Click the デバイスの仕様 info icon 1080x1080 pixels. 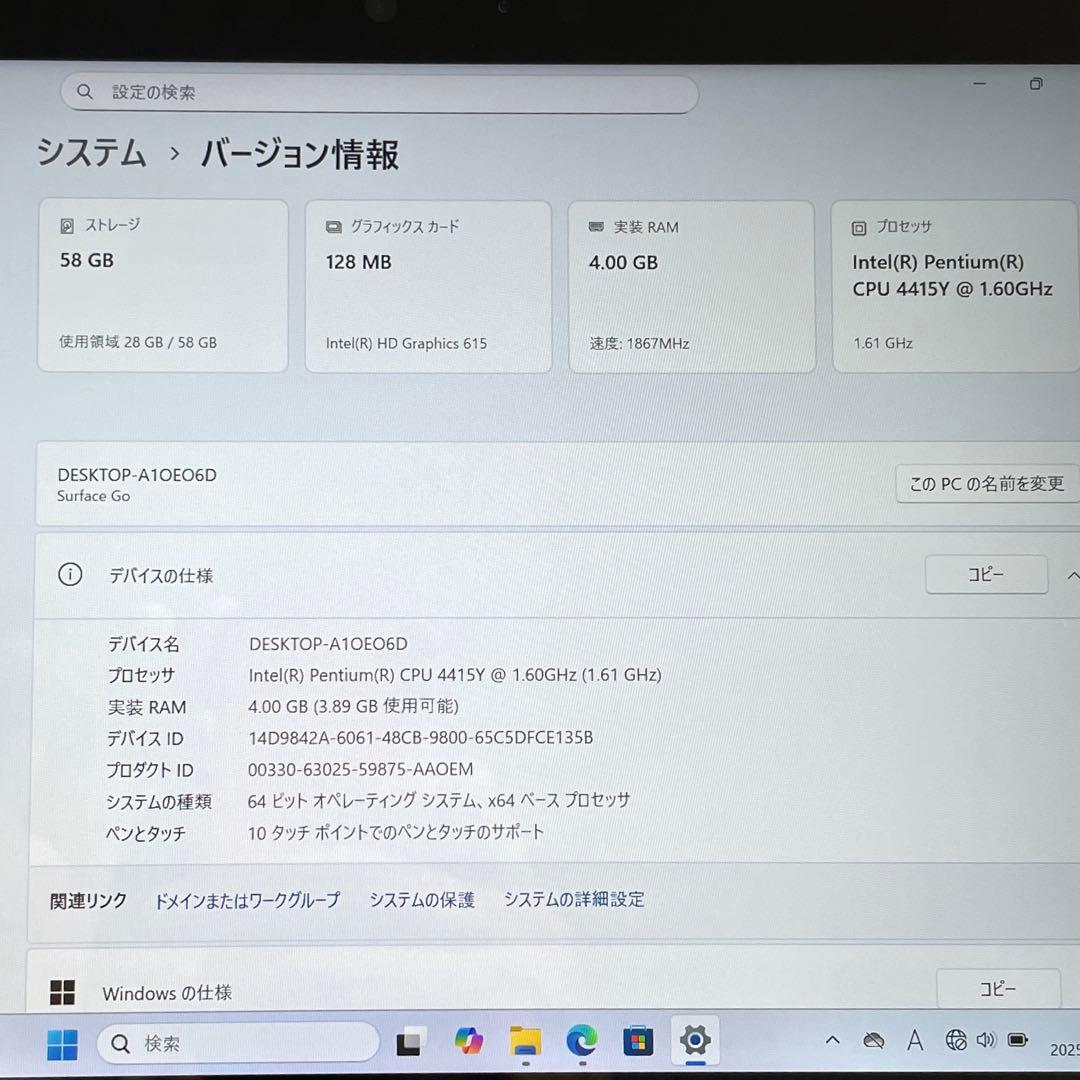pyautogui.click(x=70, y=574)
